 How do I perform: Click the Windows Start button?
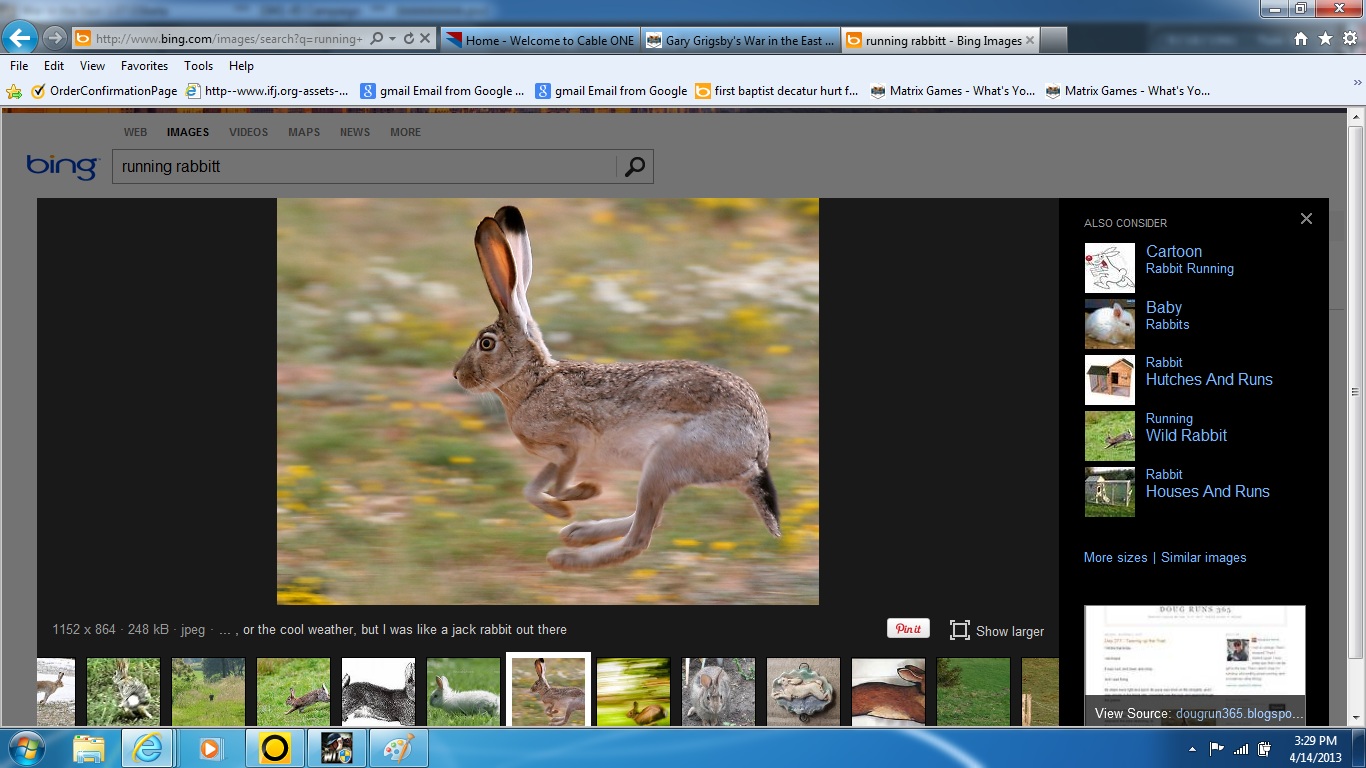tap(24, 748)
